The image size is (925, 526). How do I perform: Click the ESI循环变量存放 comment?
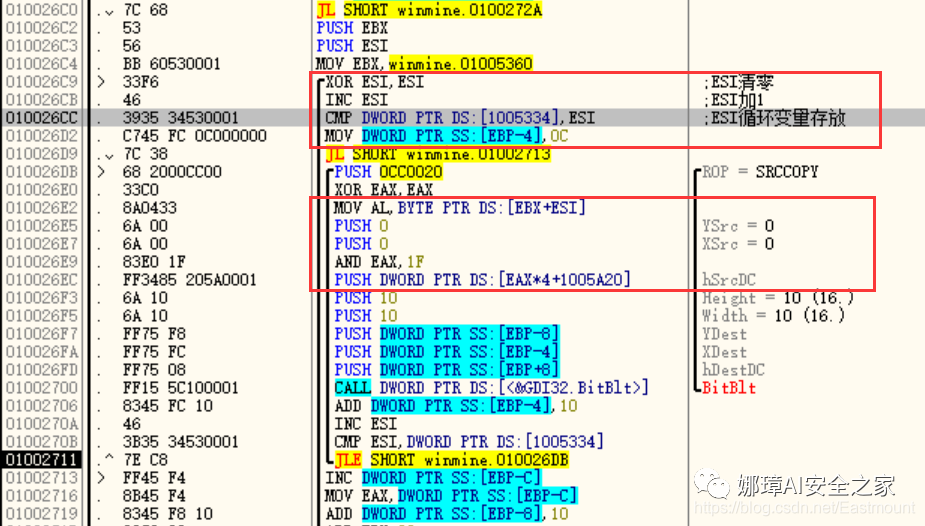[774, 118]
